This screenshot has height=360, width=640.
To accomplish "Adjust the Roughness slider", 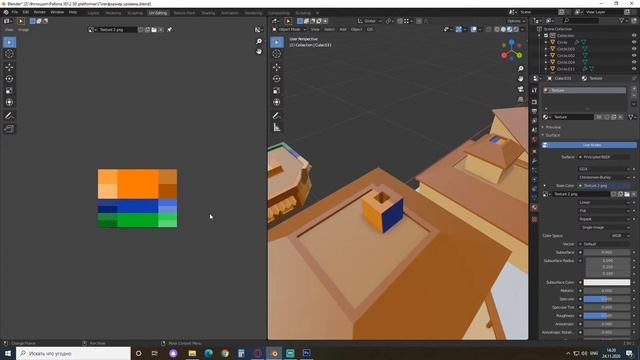I will pyautogui.click(x=607, y=316).
